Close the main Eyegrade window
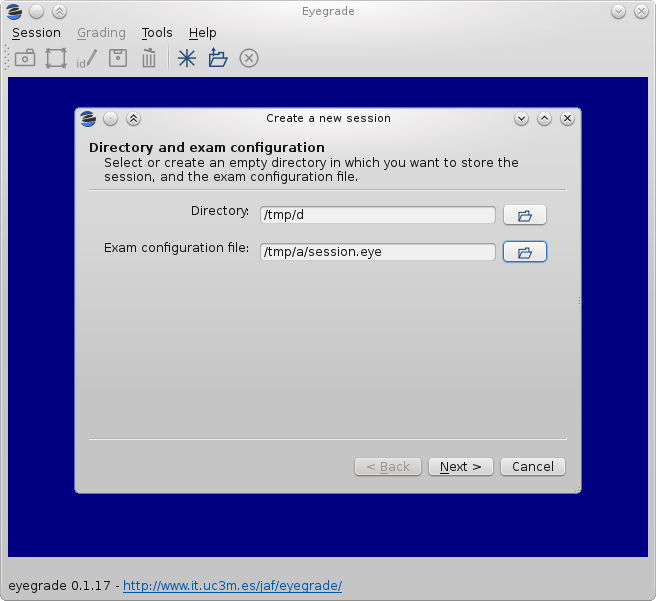This screenshot has width=656, height=601. coord(641,12)
